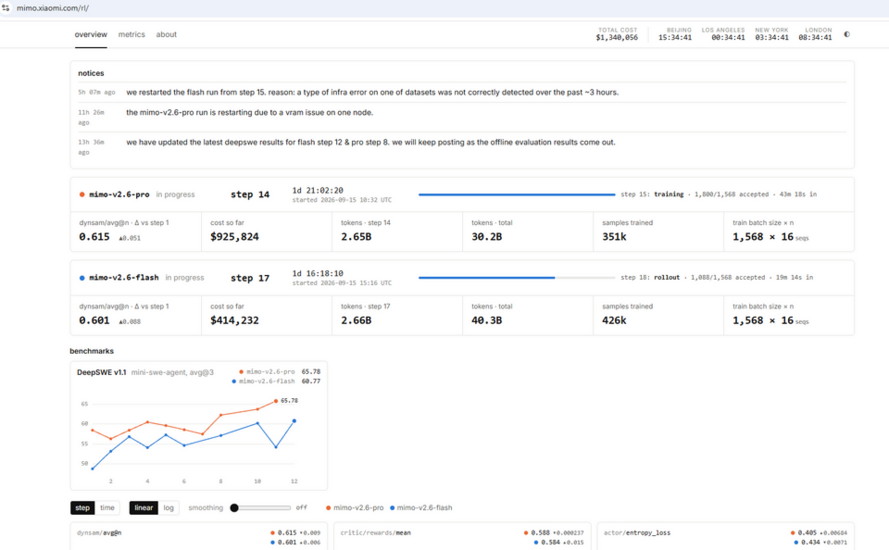
Task: Click the pro tokens total 30.2B
Action: click(486, 237)
